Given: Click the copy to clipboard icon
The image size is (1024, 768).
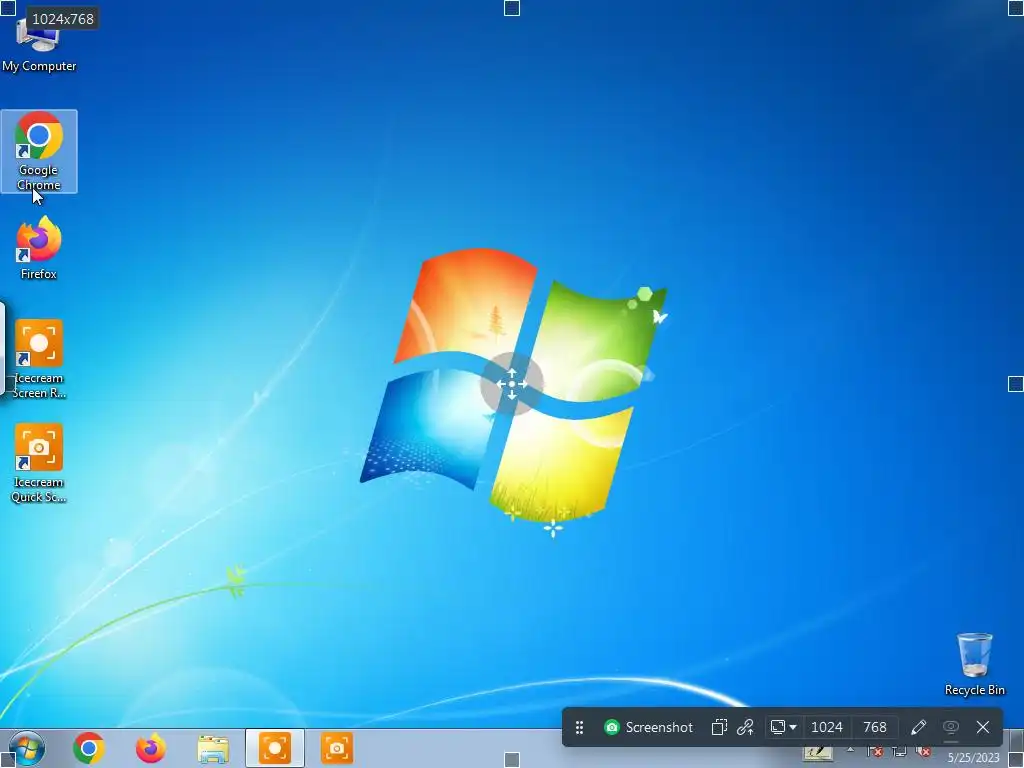Looking at the screenshot, I should coord(719,727).
